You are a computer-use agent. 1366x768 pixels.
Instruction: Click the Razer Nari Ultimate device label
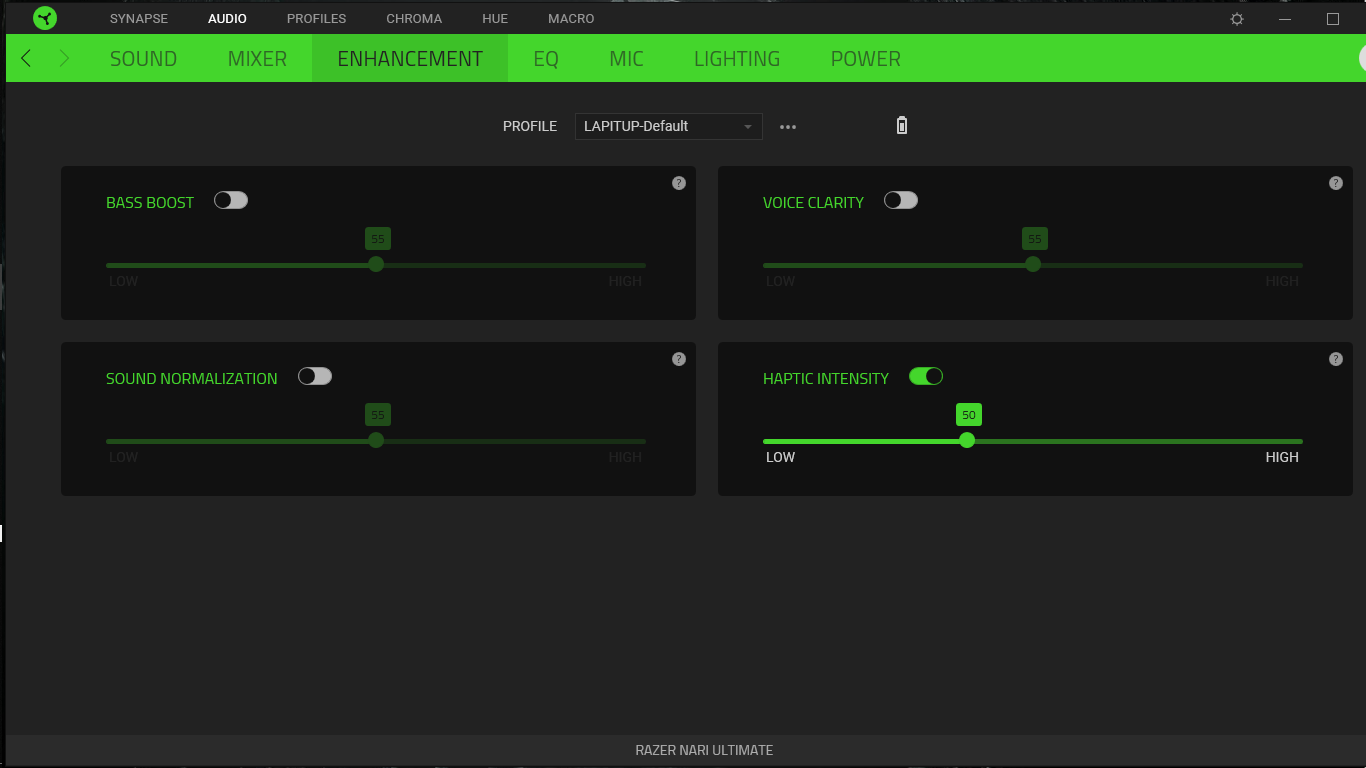pyautogui.click(x=704, y=750)
